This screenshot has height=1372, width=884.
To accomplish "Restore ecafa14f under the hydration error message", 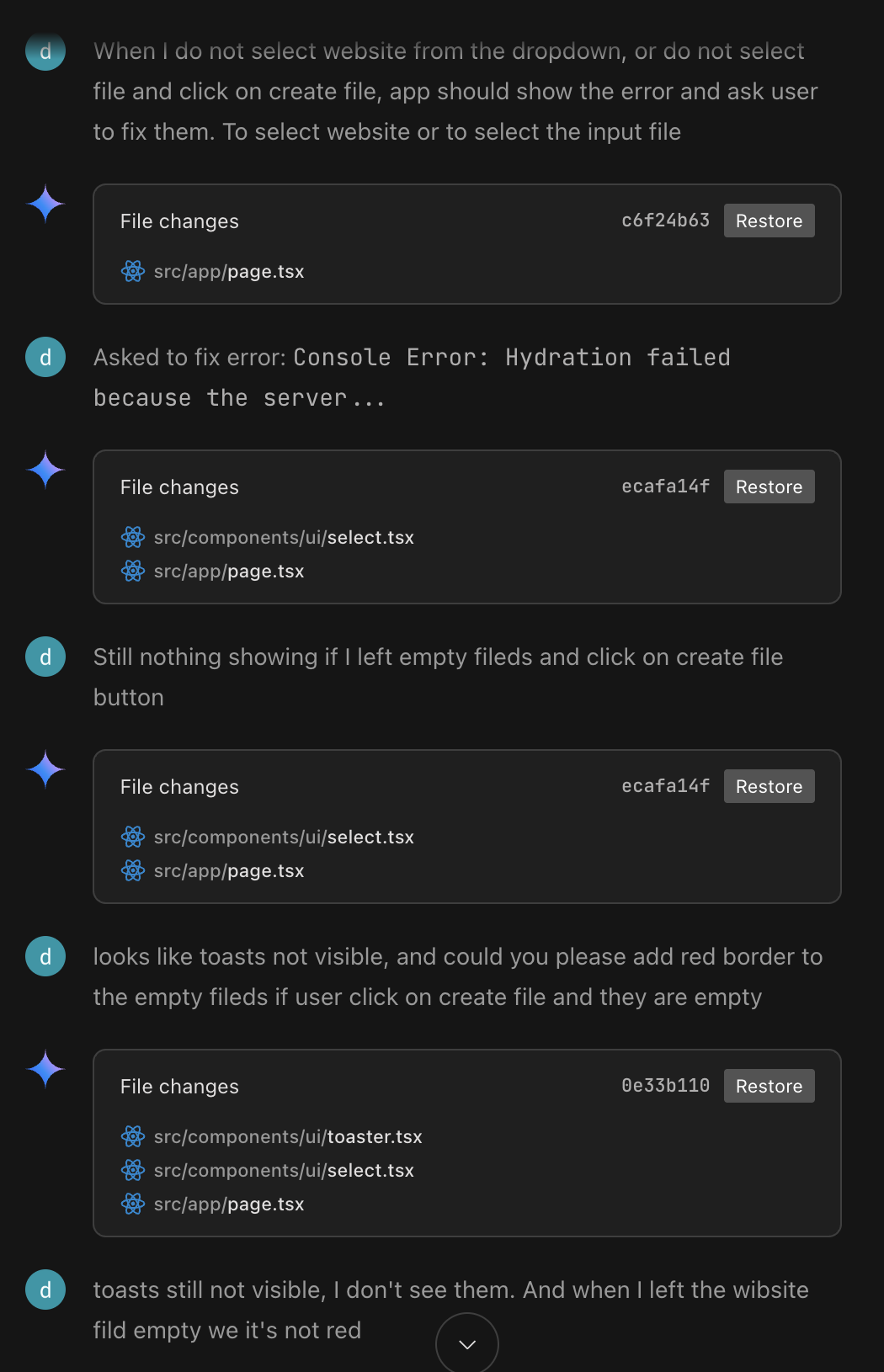I will 769,487.
